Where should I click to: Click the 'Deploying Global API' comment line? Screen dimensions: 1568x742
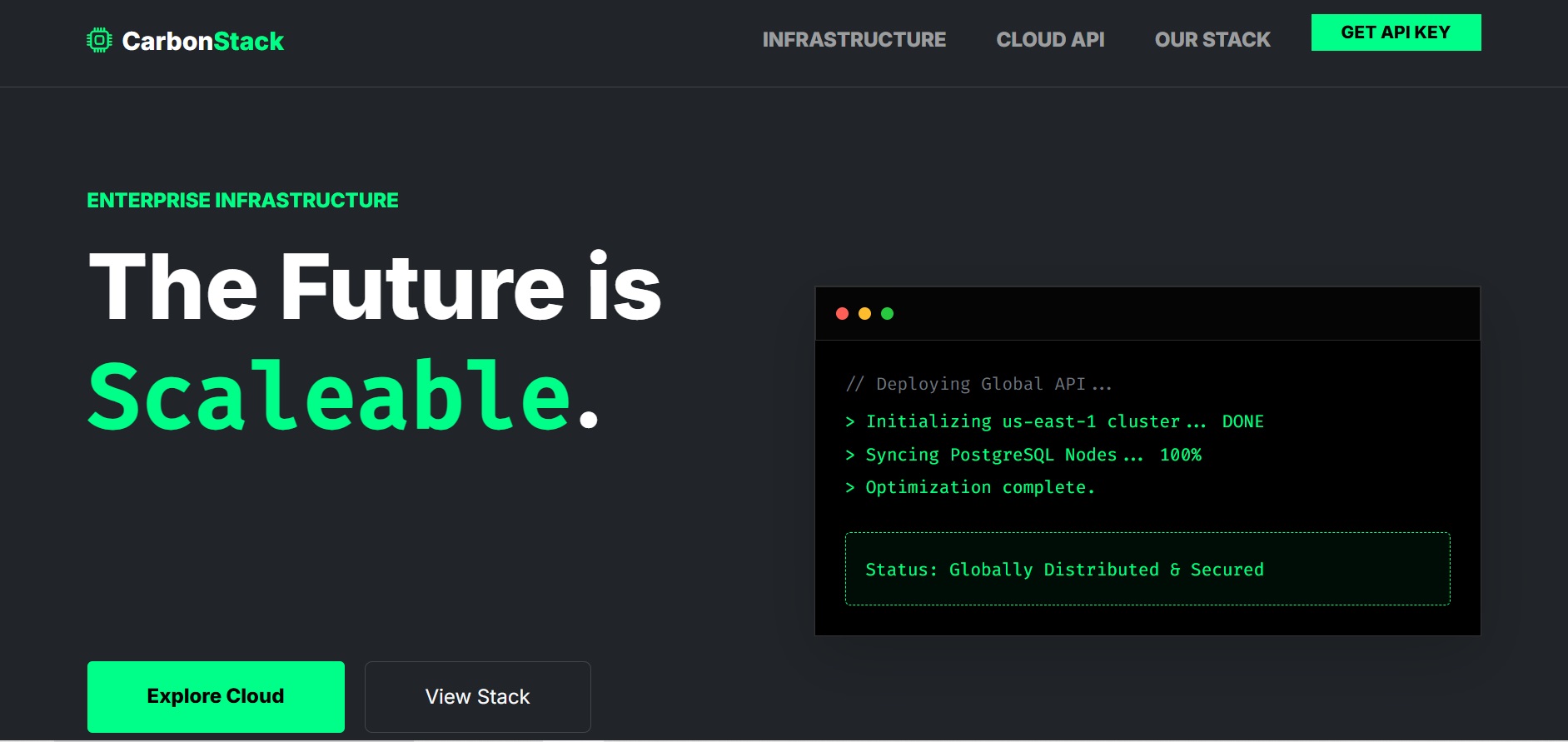(978, 384)
